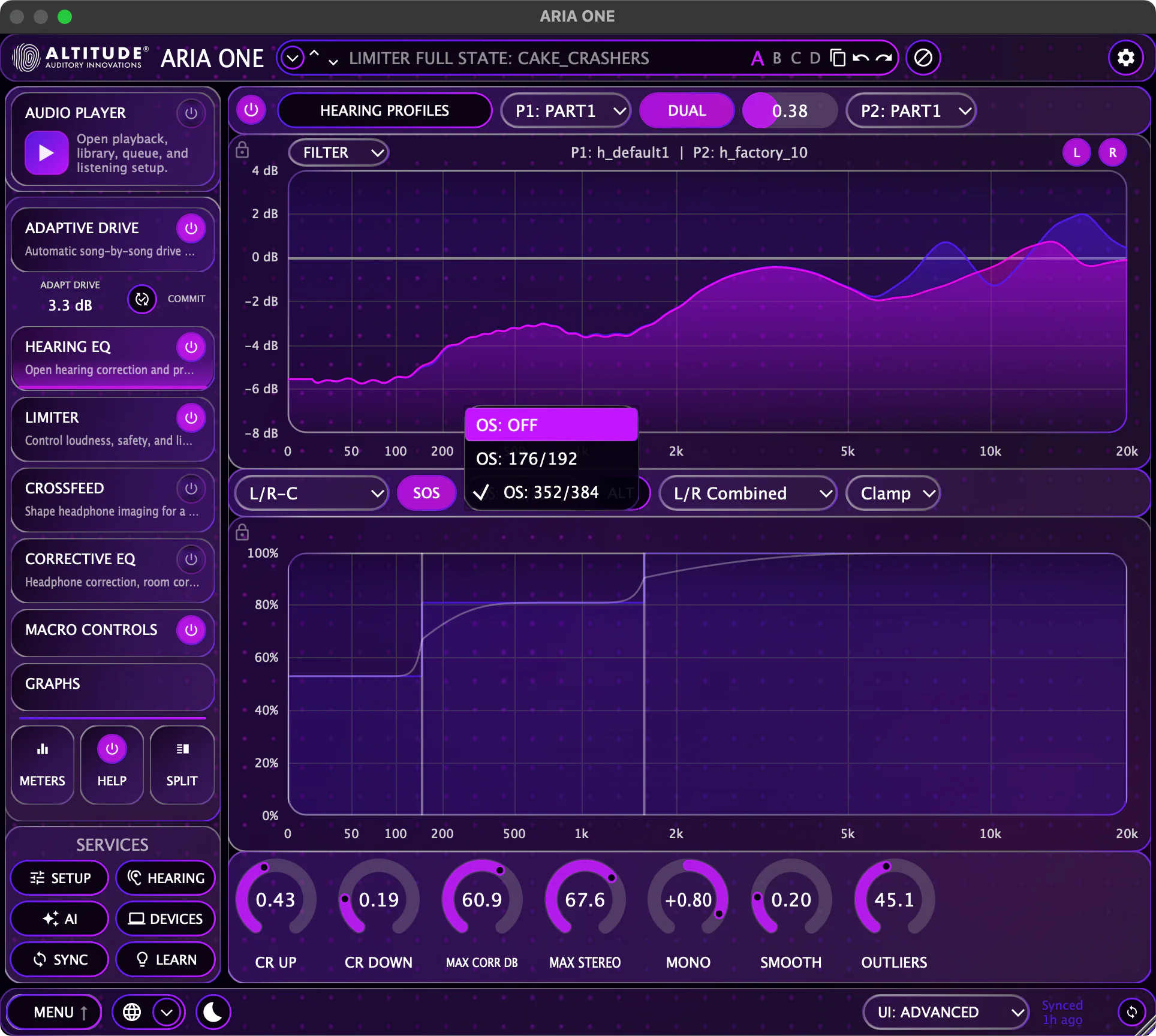Select previous preset up arrow
The image size is (1156, 1036).
pos(314,53)
